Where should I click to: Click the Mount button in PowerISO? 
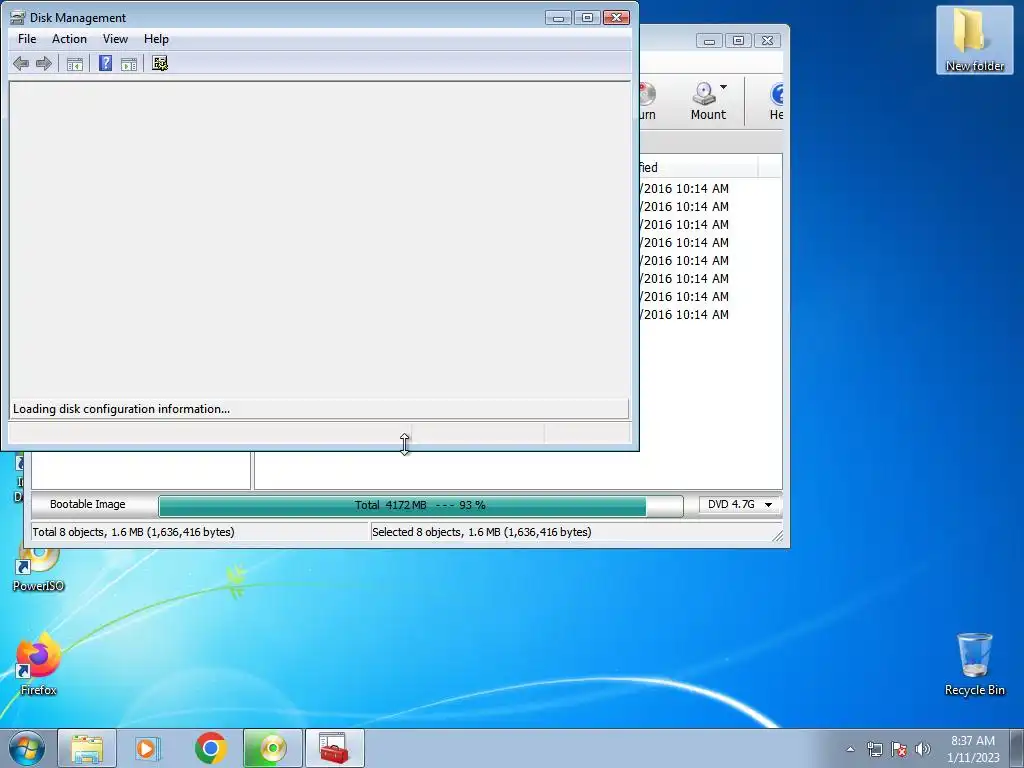707,101
